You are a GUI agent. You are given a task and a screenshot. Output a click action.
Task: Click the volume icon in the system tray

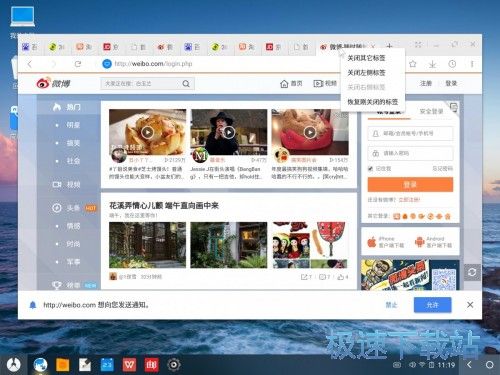pyautogui.click(x=412, y=365)
